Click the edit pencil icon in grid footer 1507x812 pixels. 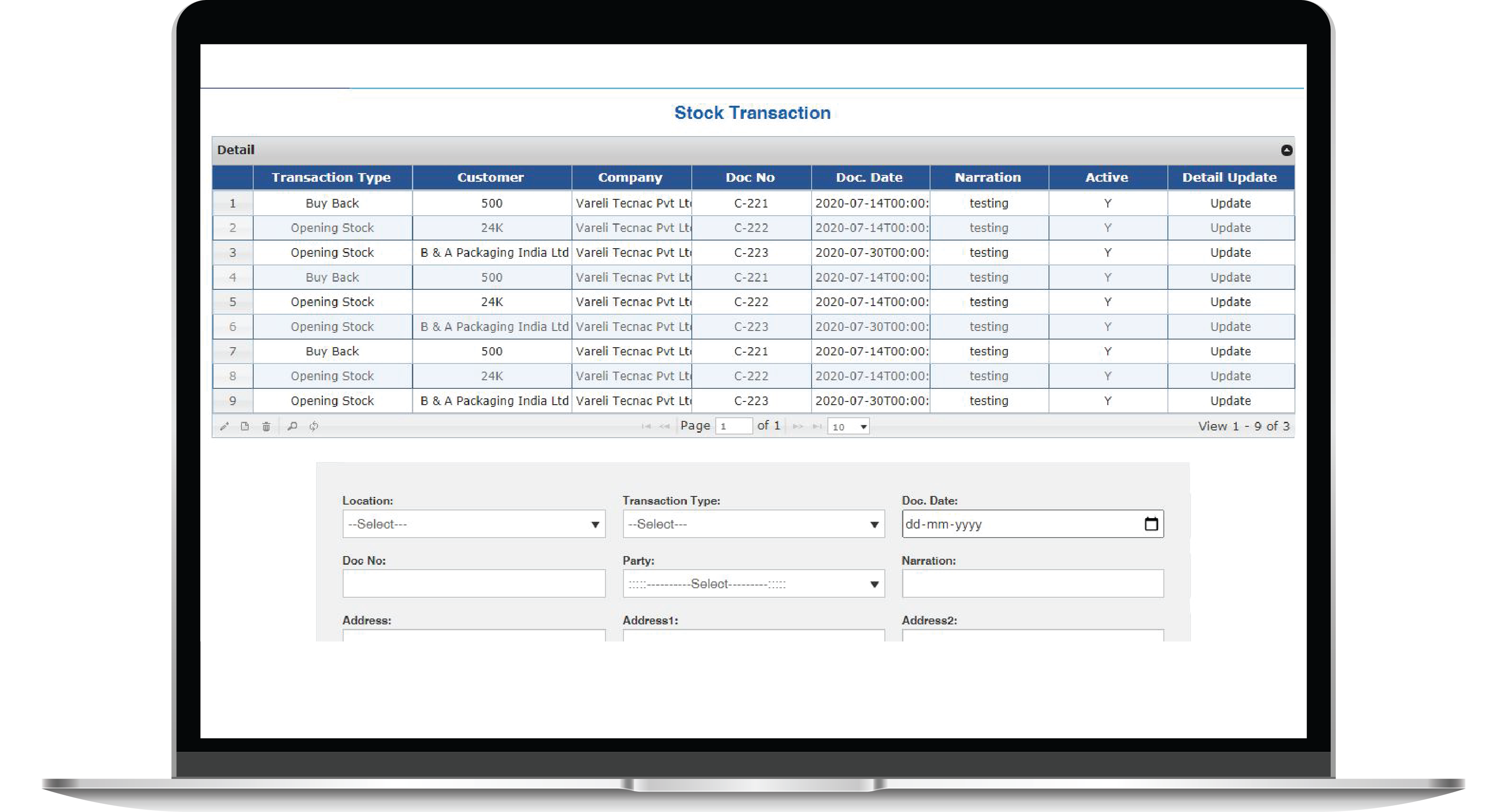[224, 426]
